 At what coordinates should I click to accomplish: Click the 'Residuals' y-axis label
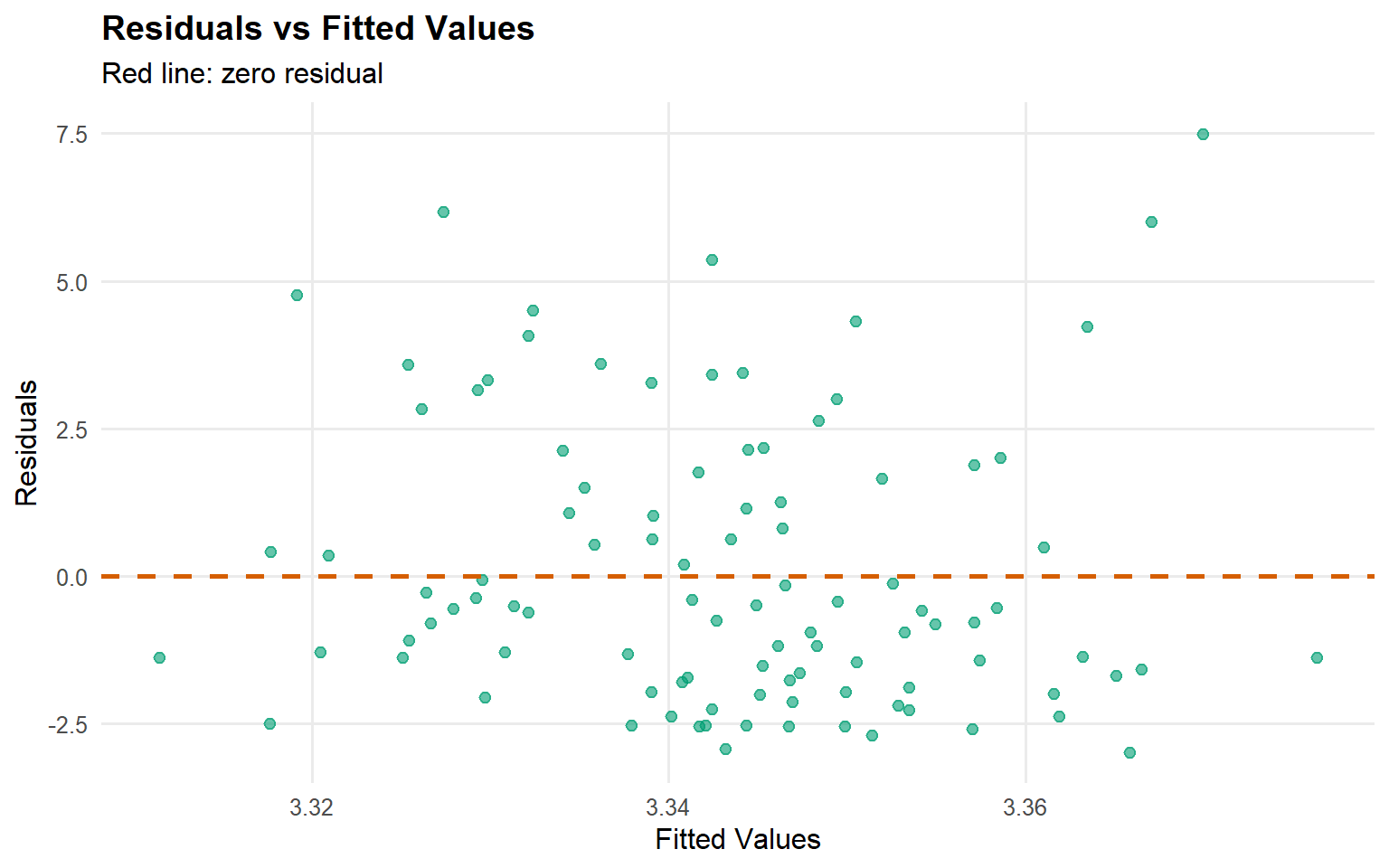[26, 442]
